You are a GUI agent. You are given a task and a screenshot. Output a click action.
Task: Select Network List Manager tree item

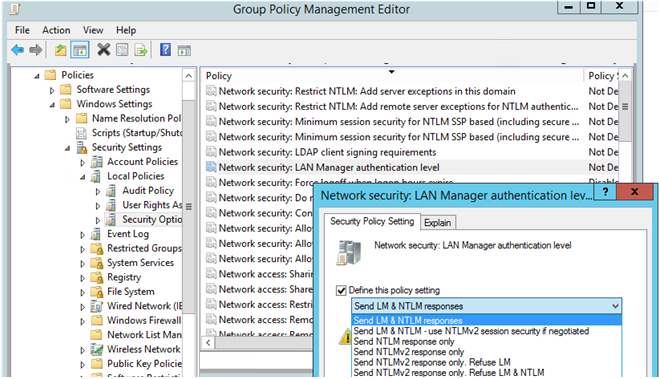(144, 335)
